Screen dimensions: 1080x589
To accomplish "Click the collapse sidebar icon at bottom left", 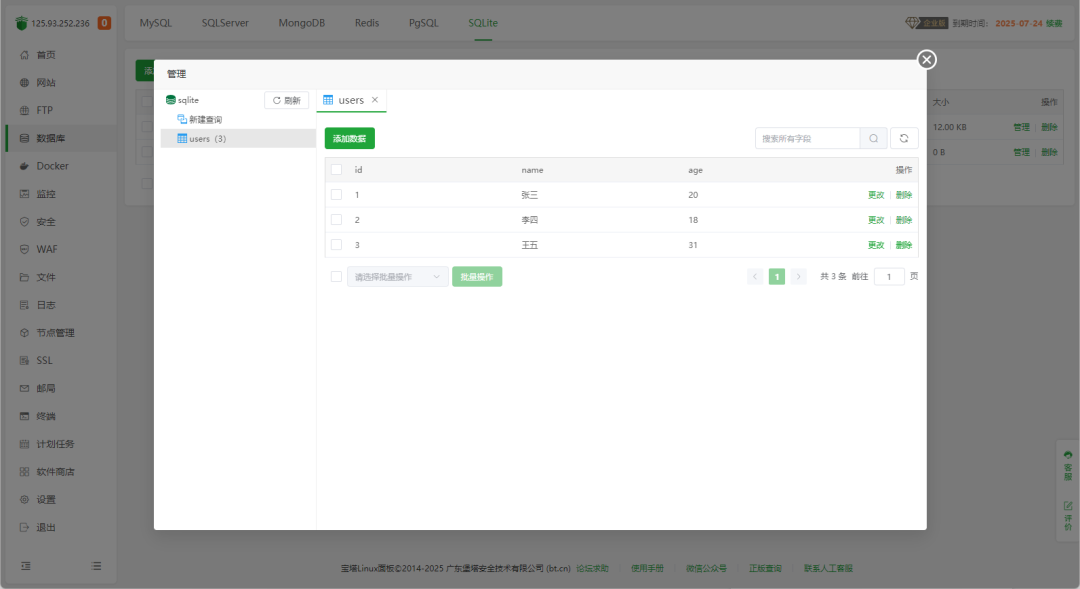I will [x=25, y=566].
